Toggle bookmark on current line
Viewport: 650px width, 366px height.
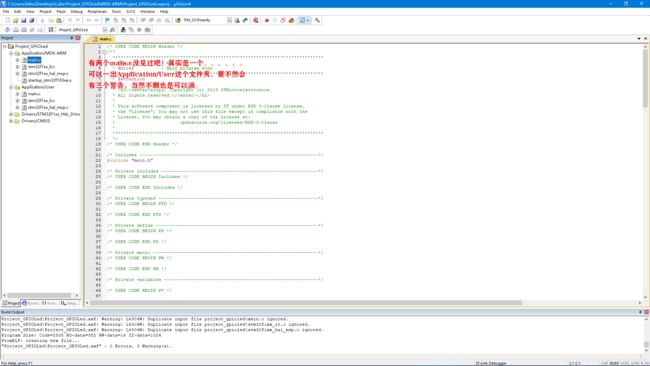coord(107,20)
